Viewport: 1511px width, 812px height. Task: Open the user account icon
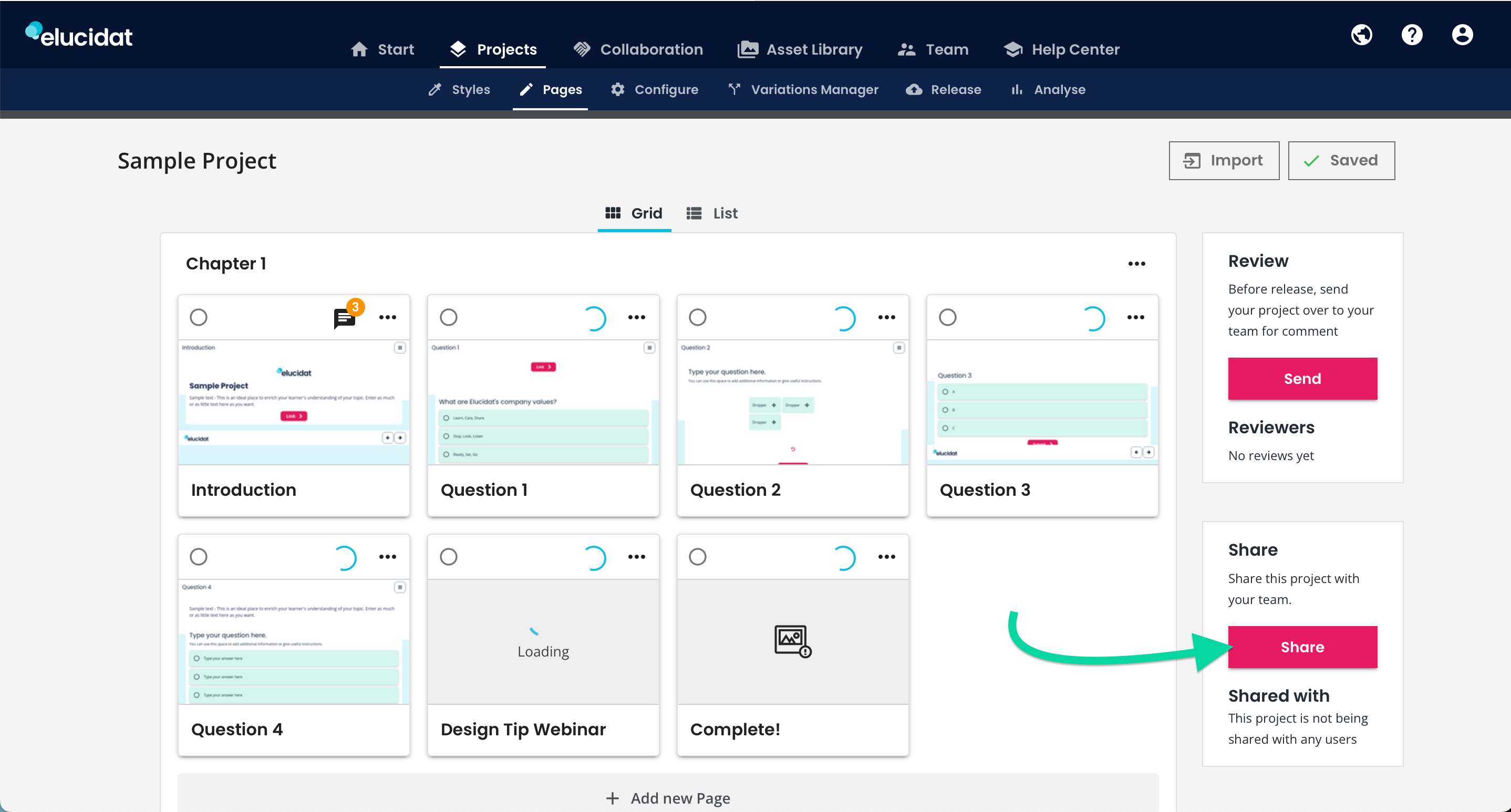point(1462,35)
